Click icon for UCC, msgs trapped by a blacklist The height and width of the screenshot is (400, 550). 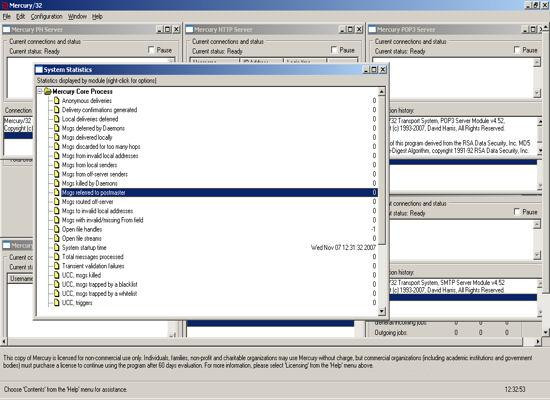pos(56,284)
